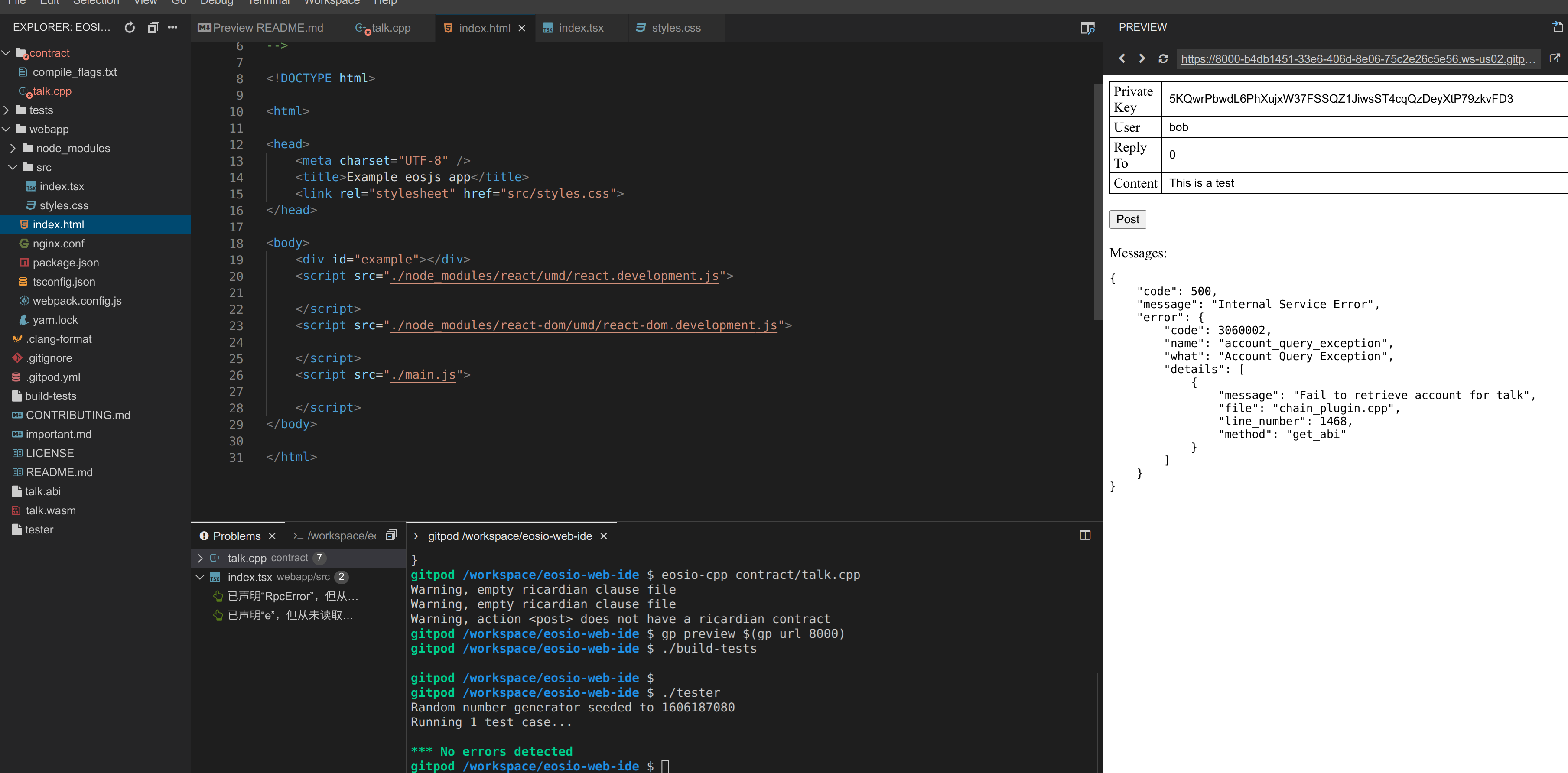Open the /workspace/e... terminal tab
Viewport: 1568px width, 773px height.
coord(335,536)
